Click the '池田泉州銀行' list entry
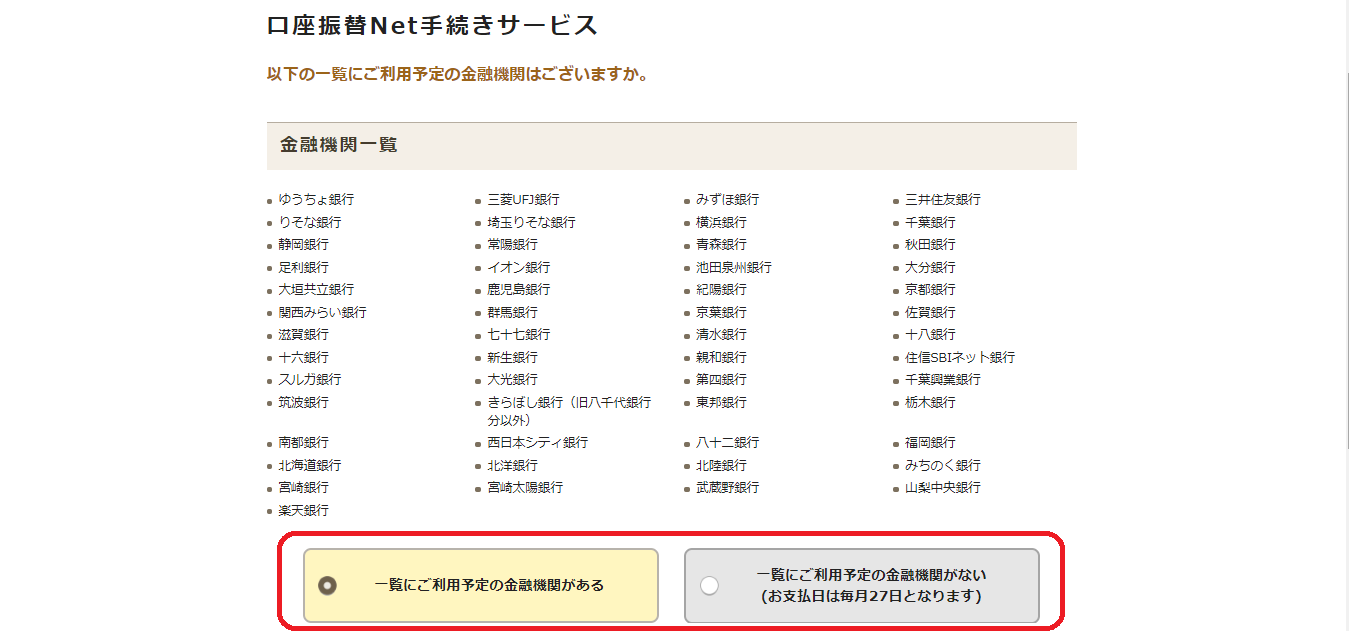Screen dimensions: 1349x631 click(734, 267)
